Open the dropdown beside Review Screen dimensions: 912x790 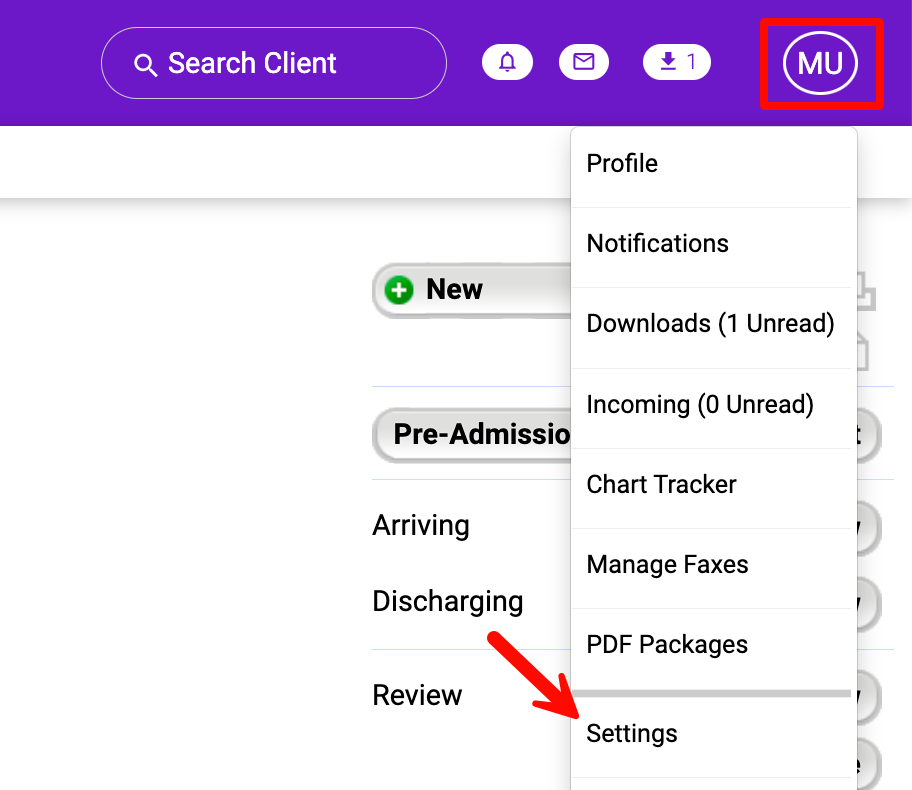[858, 695]
